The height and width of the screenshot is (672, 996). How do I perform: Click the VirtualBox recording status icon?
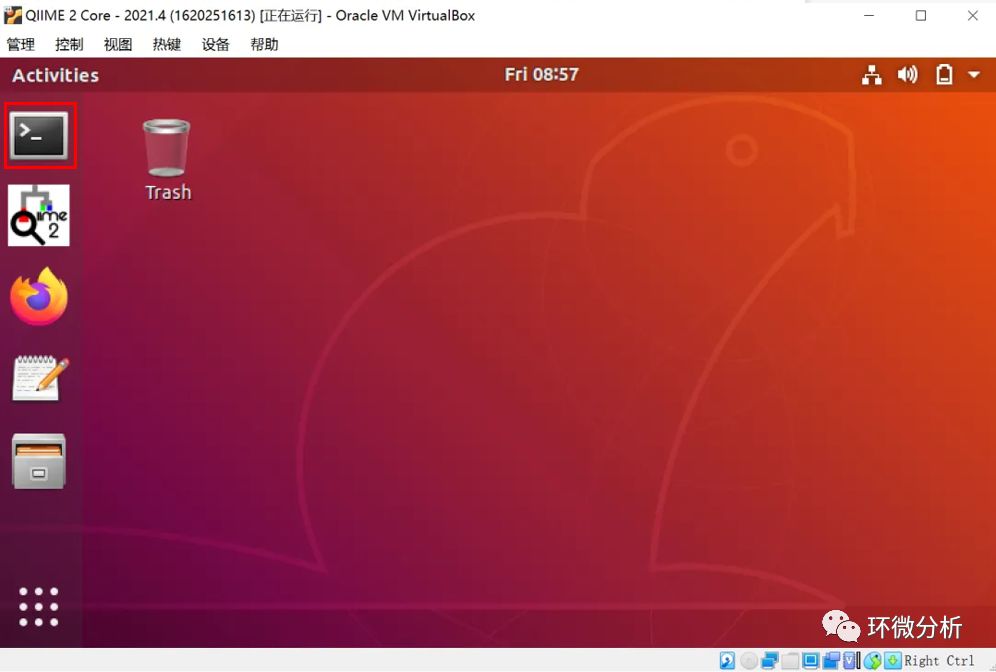[x=831, y=661]
